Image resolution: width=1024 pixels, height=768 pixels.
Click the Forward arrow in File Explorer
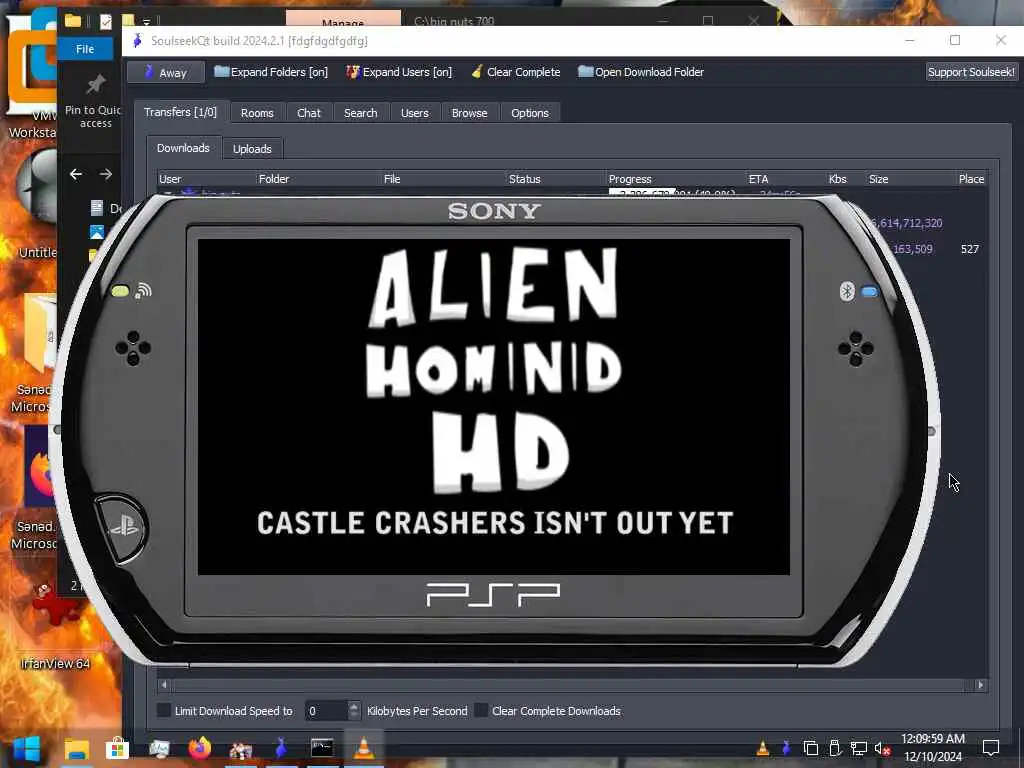[x=106, y=174]
